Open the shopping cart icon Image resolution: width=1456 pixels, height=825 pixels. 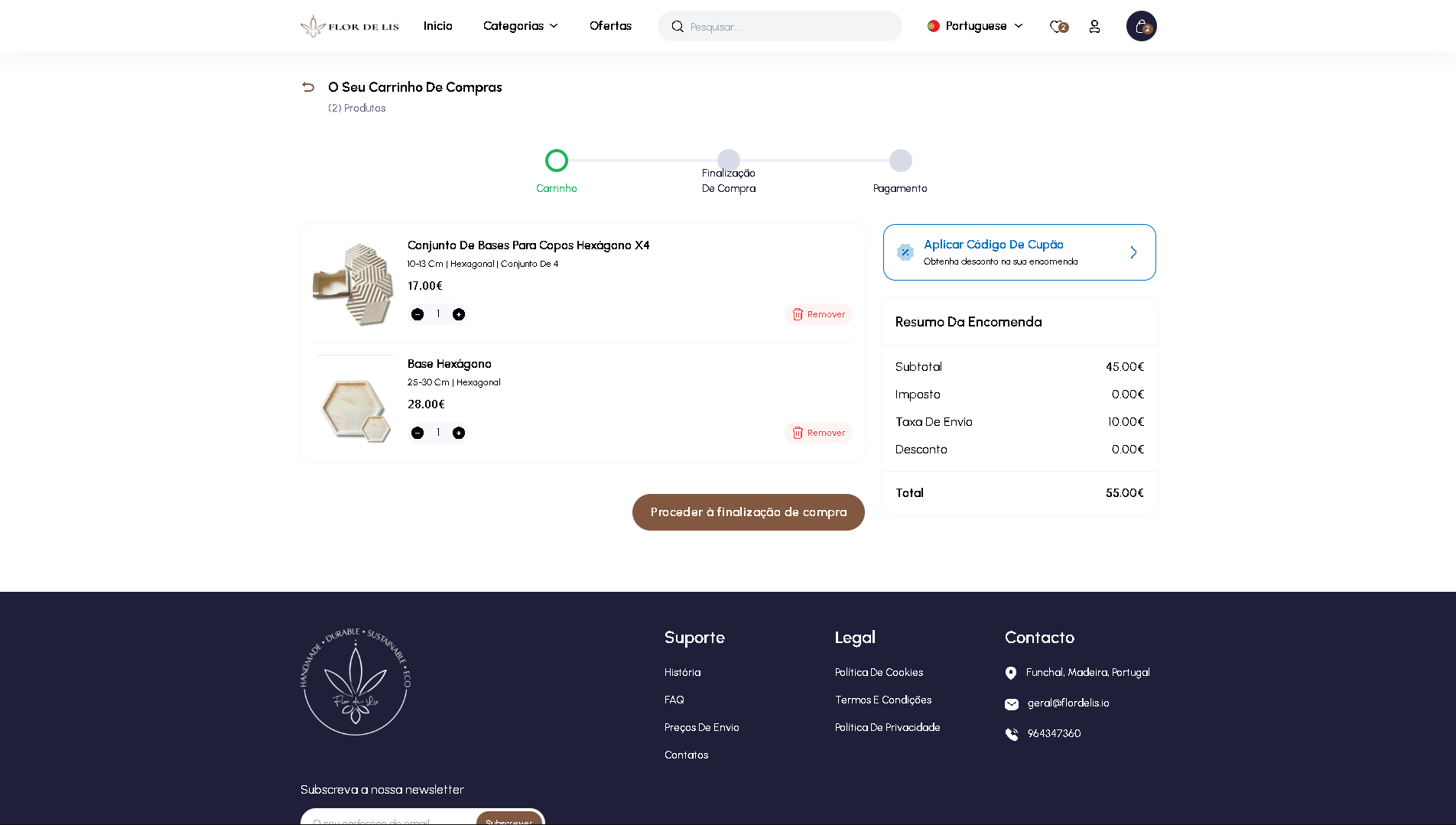point(1140,25)
